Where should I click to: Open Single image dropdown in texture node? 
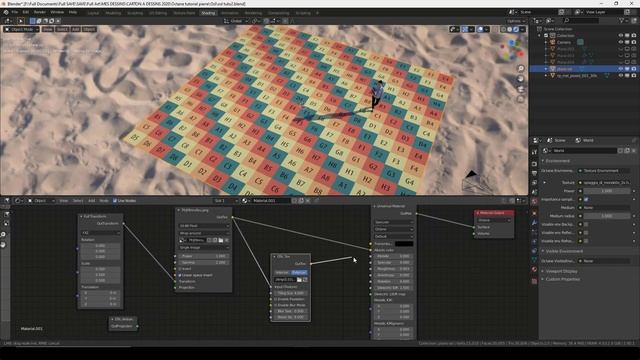coord(204,247)
